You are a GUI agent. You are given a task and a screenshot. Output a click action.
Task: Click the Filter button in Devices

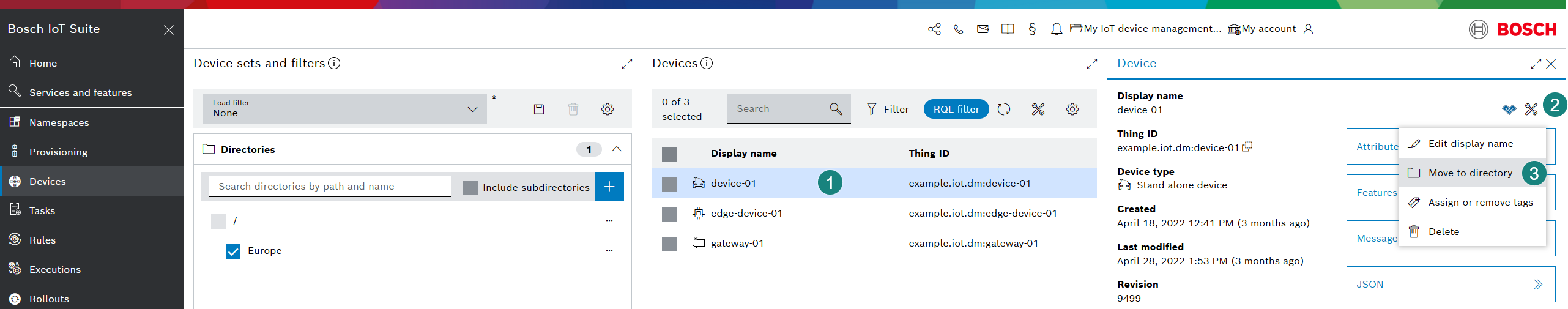(888, 109)
